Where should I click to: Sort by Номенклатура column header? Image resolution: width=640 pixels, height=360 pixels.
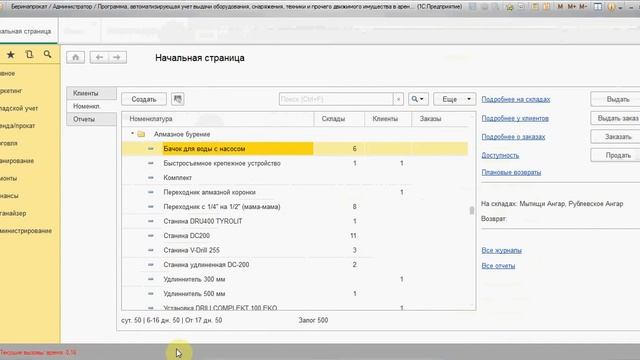pos(218,119)
